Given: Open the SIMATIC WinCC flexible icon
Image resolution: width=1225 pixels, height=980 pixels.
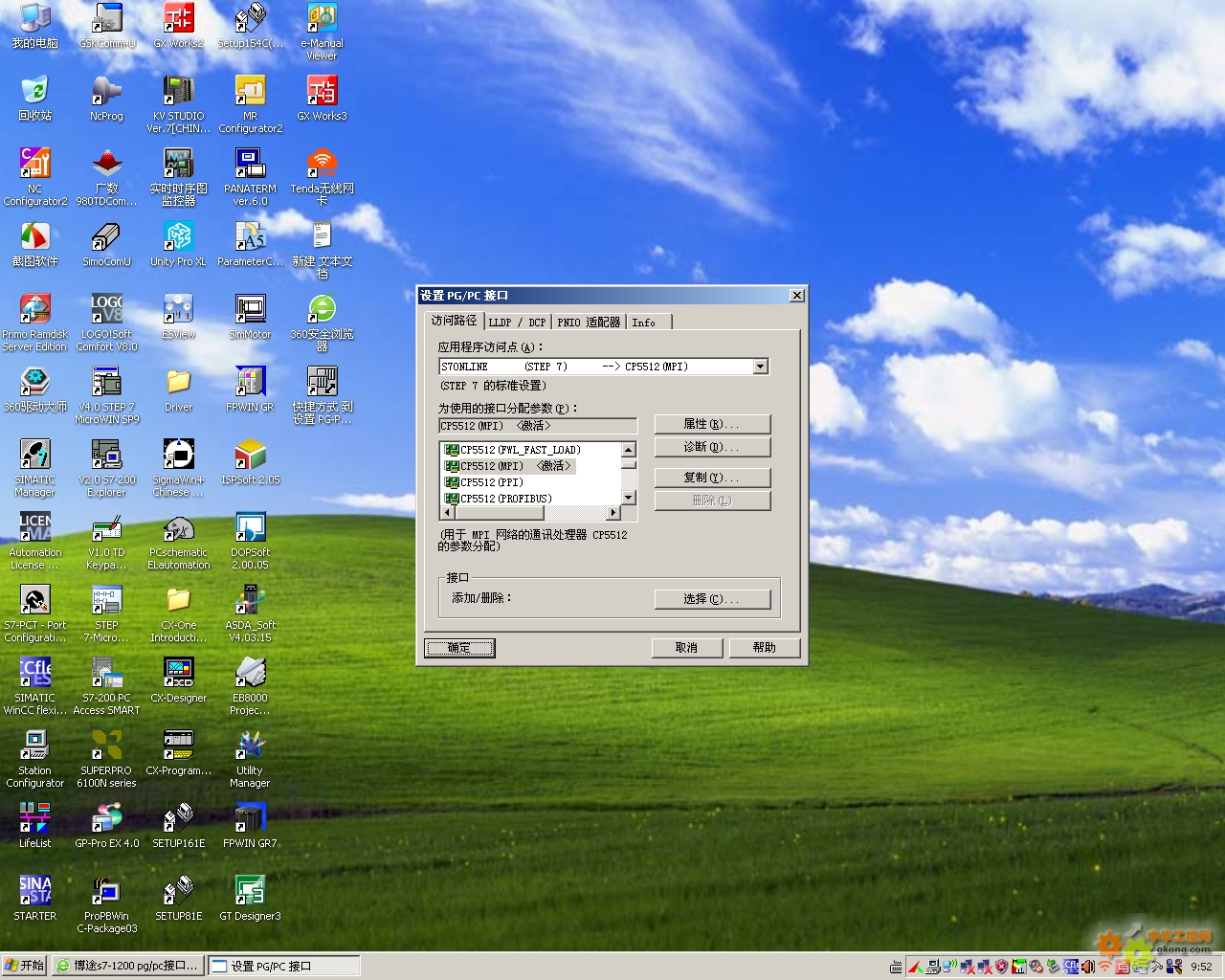Looking at the screenshot, I should 35,685.
